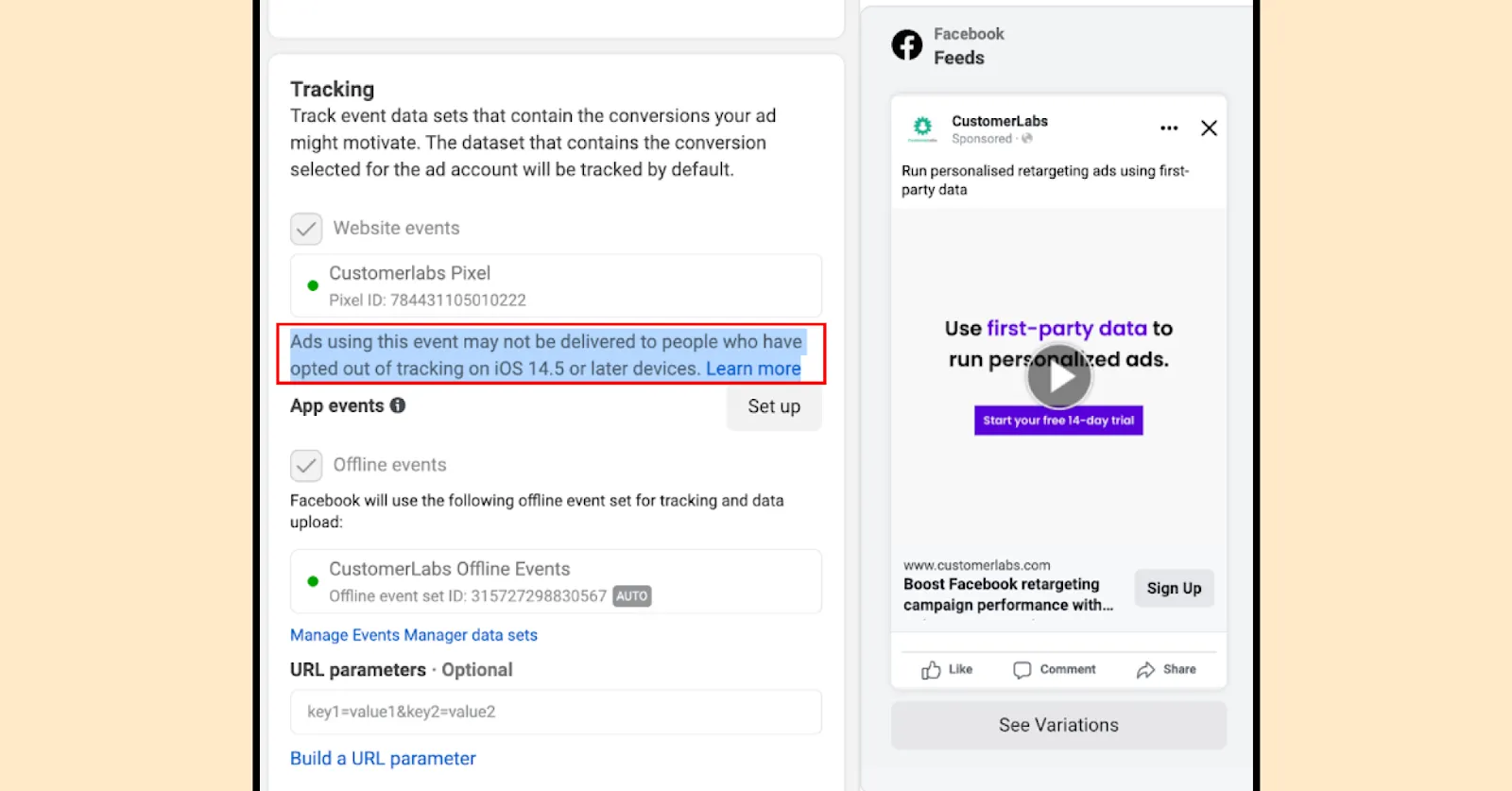Click the Sign Up button in ad

pos(1174,588)
